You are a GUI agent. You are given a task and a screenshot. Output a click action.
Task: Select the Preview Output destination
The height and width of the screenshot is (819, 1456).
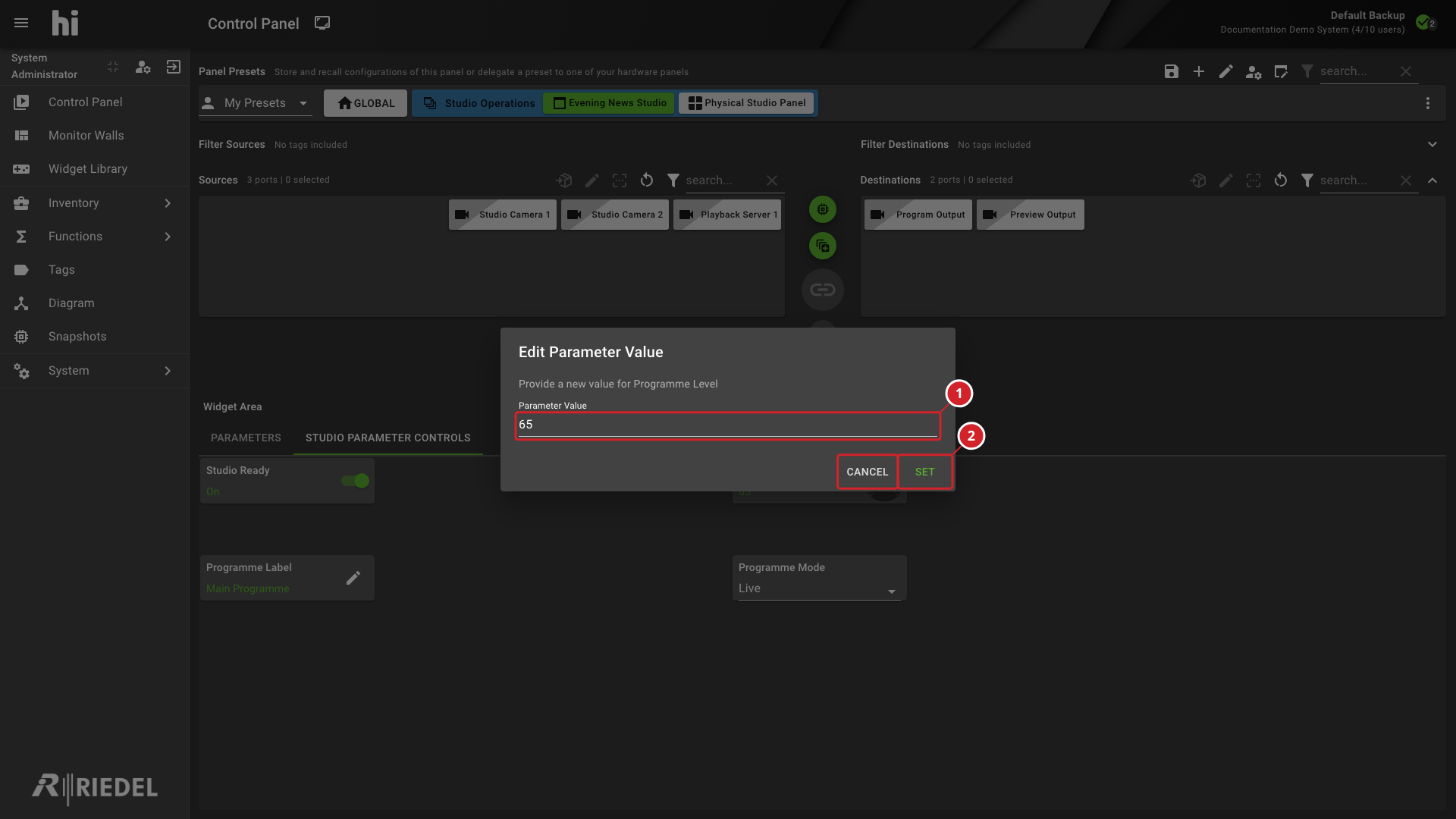(1031, 215)
